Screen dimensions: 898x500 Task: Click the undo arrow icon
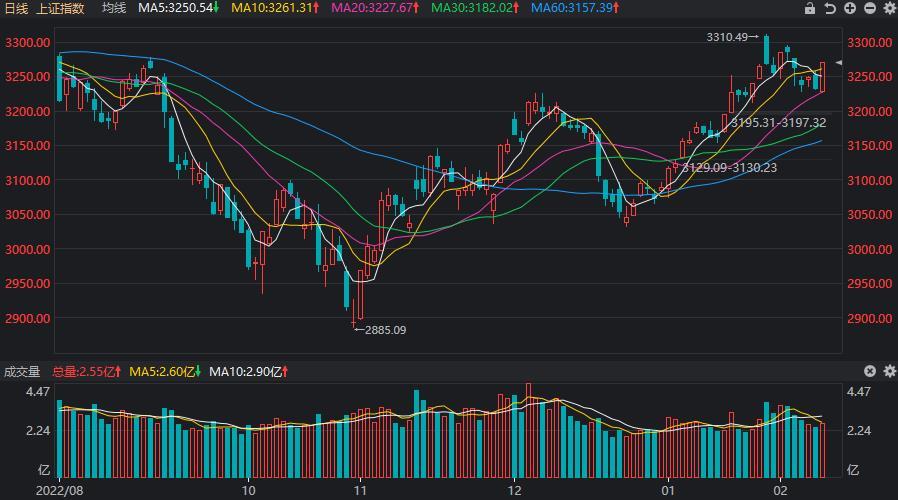(x=830, y=8)
